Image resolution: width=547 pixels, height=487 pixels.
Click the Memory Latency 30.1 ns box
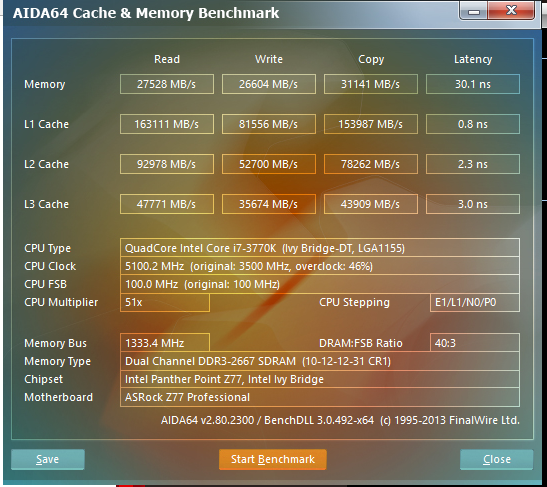[x=473, y=84]
